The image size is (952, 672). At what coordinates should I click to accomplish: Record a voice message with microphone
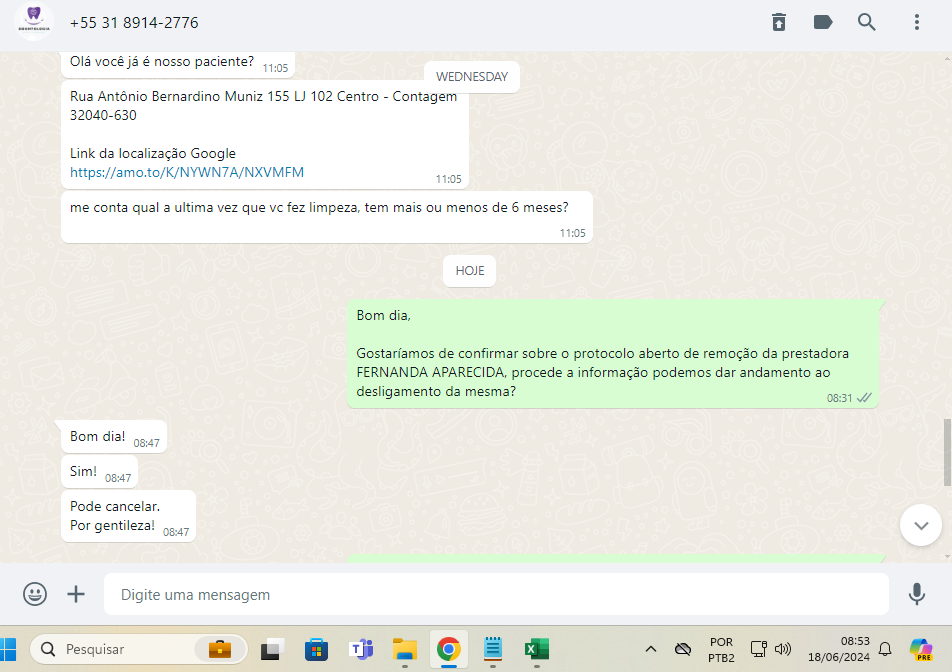(917, 594)
